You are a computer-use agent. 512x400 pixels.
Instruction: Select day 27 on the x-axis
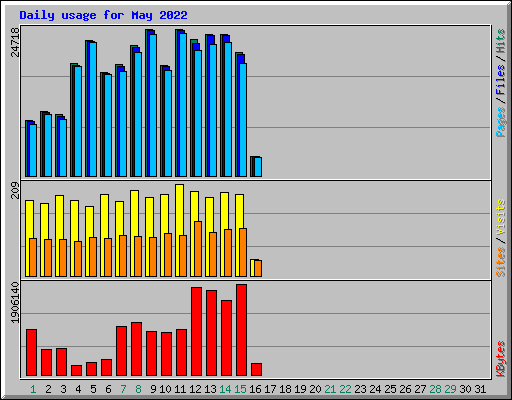(x=420, y=389)
